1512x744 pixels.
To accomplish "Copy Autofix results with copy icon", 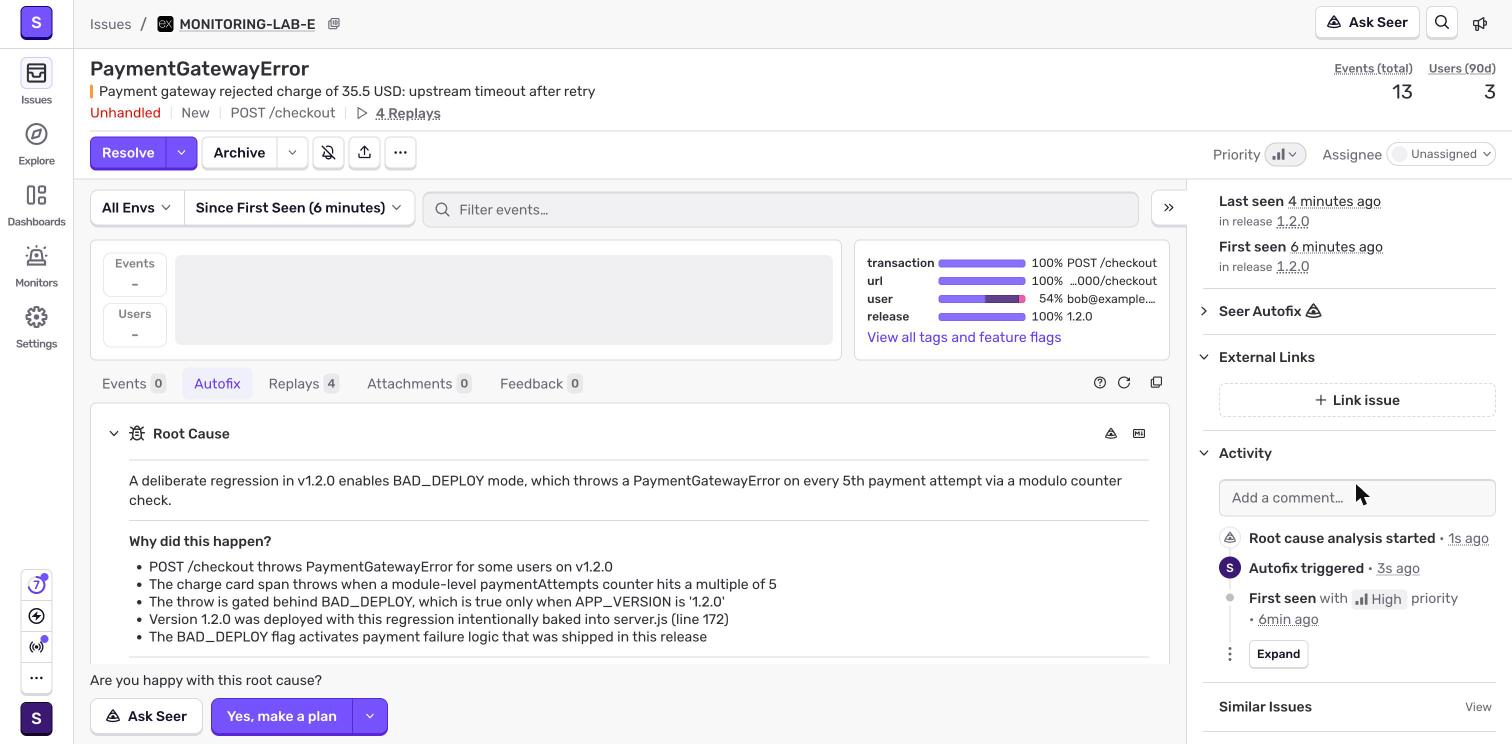I will tap(1156, 383).
